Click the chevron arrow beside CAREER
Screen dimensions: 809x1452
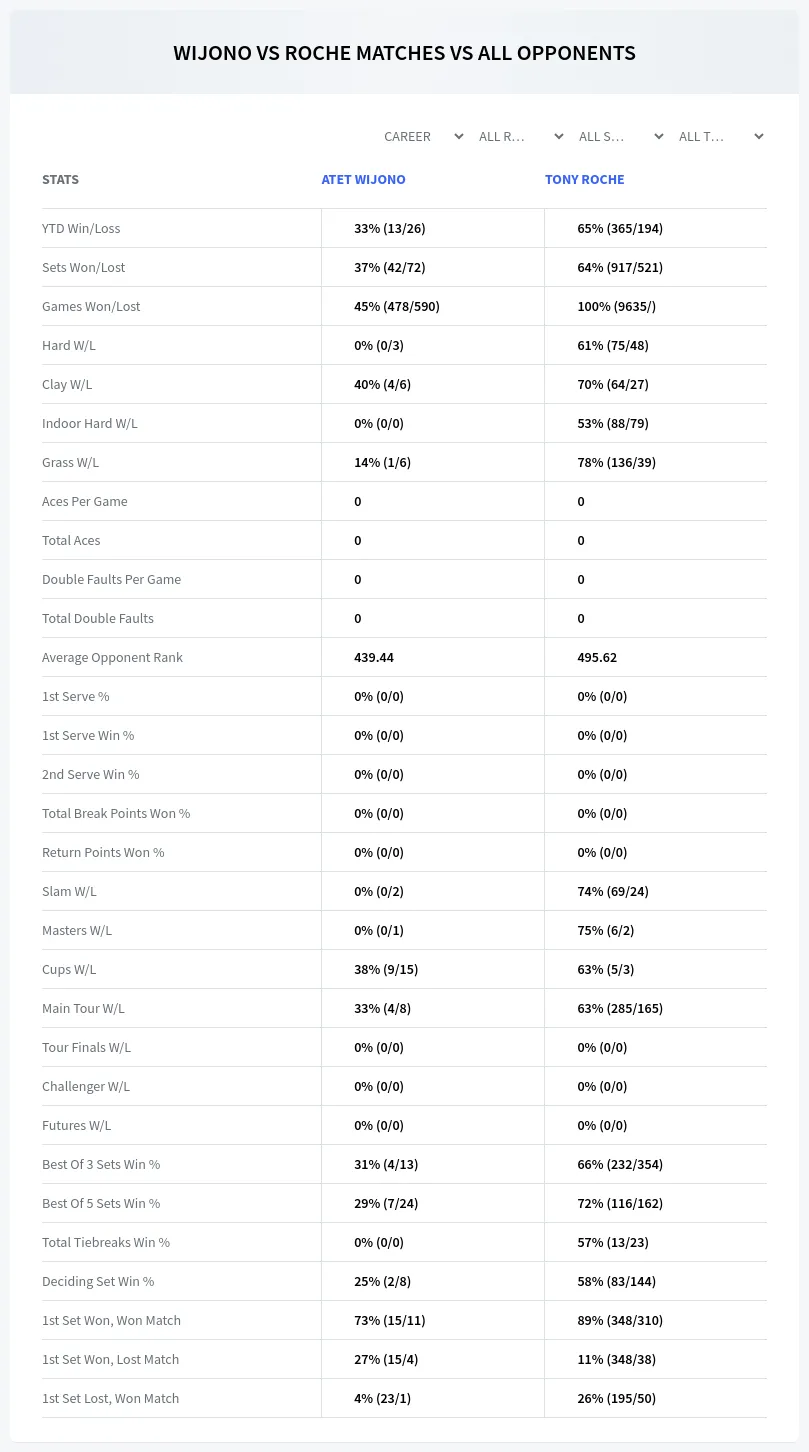tap(459, 136)
